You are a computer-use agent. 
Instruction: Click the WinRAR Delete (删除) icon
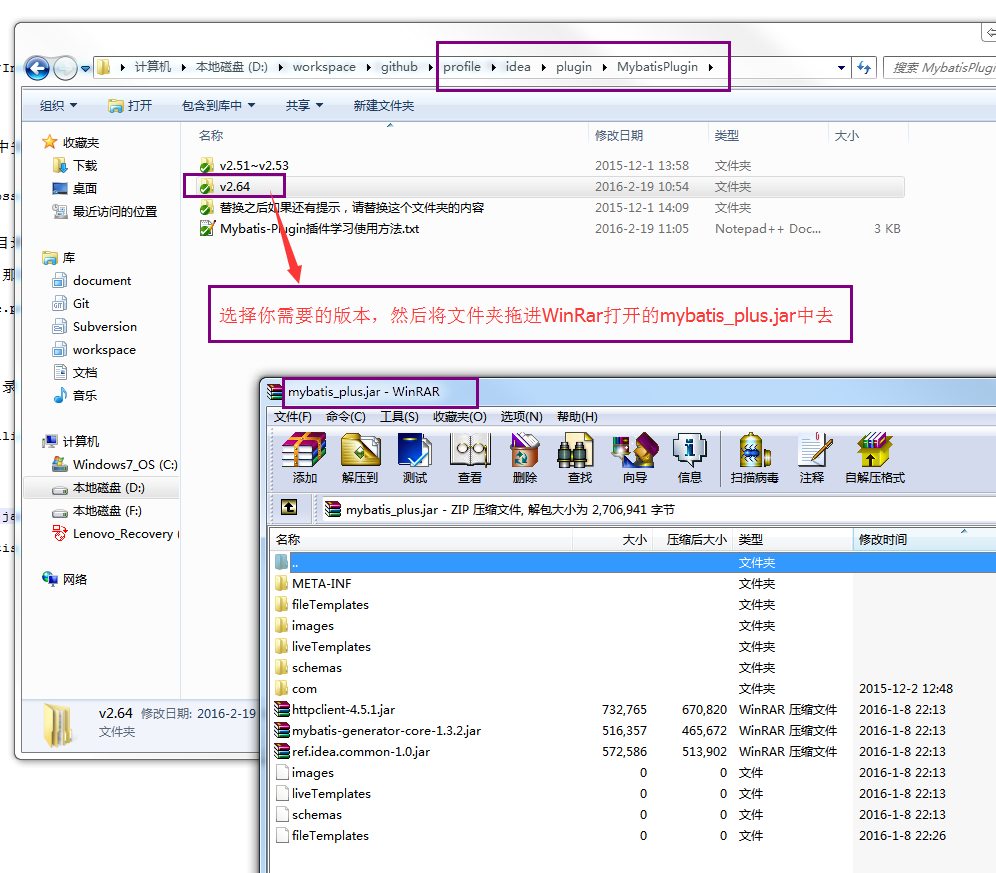(x=525, y=458)
